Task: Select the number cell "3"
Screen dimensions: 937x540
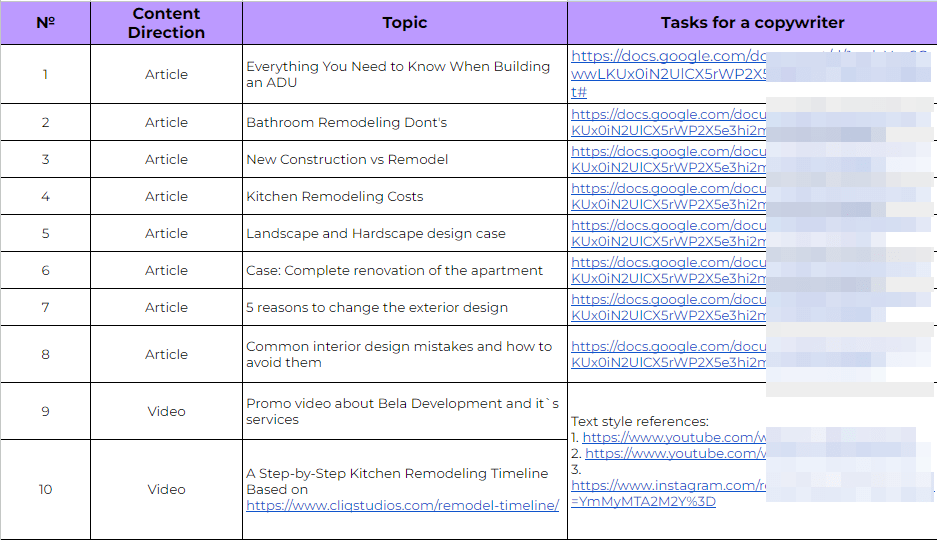Action: pos(45,159)
